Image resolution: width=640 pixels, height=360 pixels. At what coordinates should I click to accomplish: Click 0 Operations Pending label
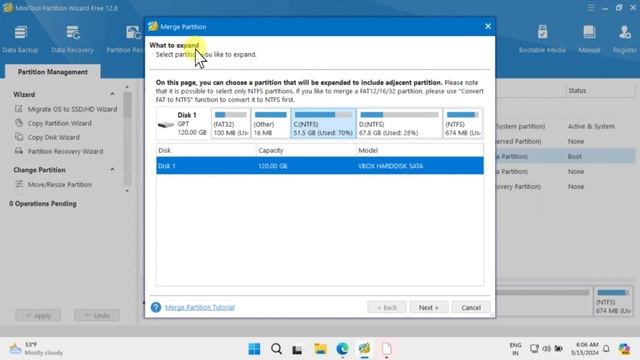[43, 203]
